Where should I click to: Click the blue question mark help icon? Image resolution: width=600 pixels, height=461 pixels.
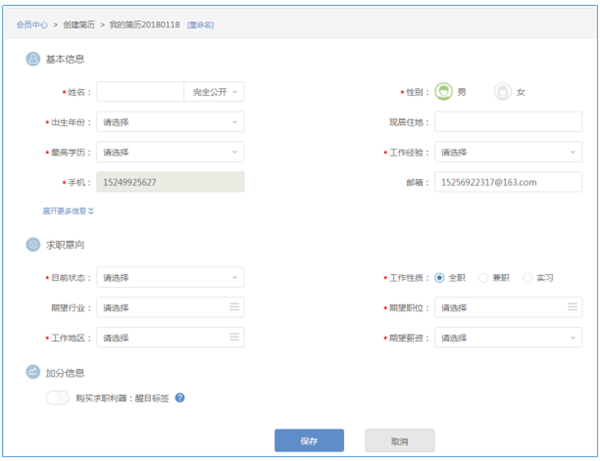[x=180, y=398]
